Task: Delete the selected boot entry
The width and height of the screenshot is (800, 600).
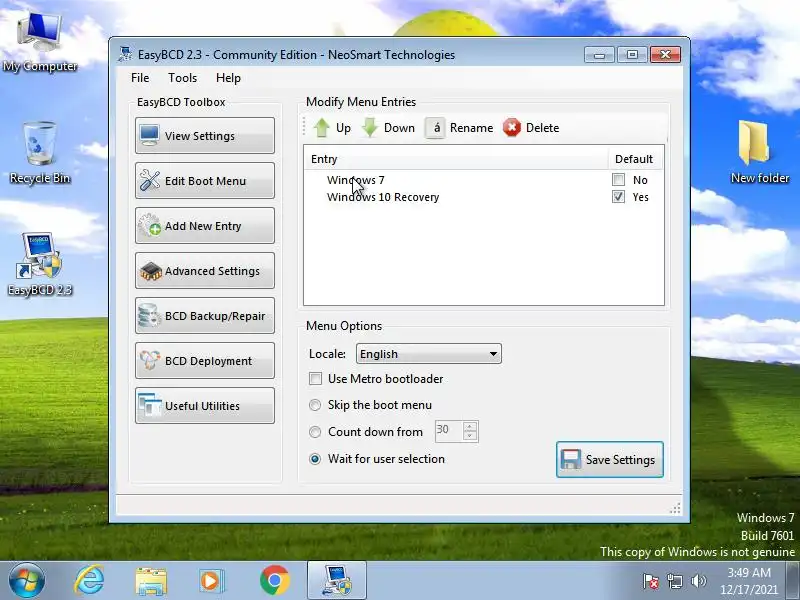Action: coord(531,128)
